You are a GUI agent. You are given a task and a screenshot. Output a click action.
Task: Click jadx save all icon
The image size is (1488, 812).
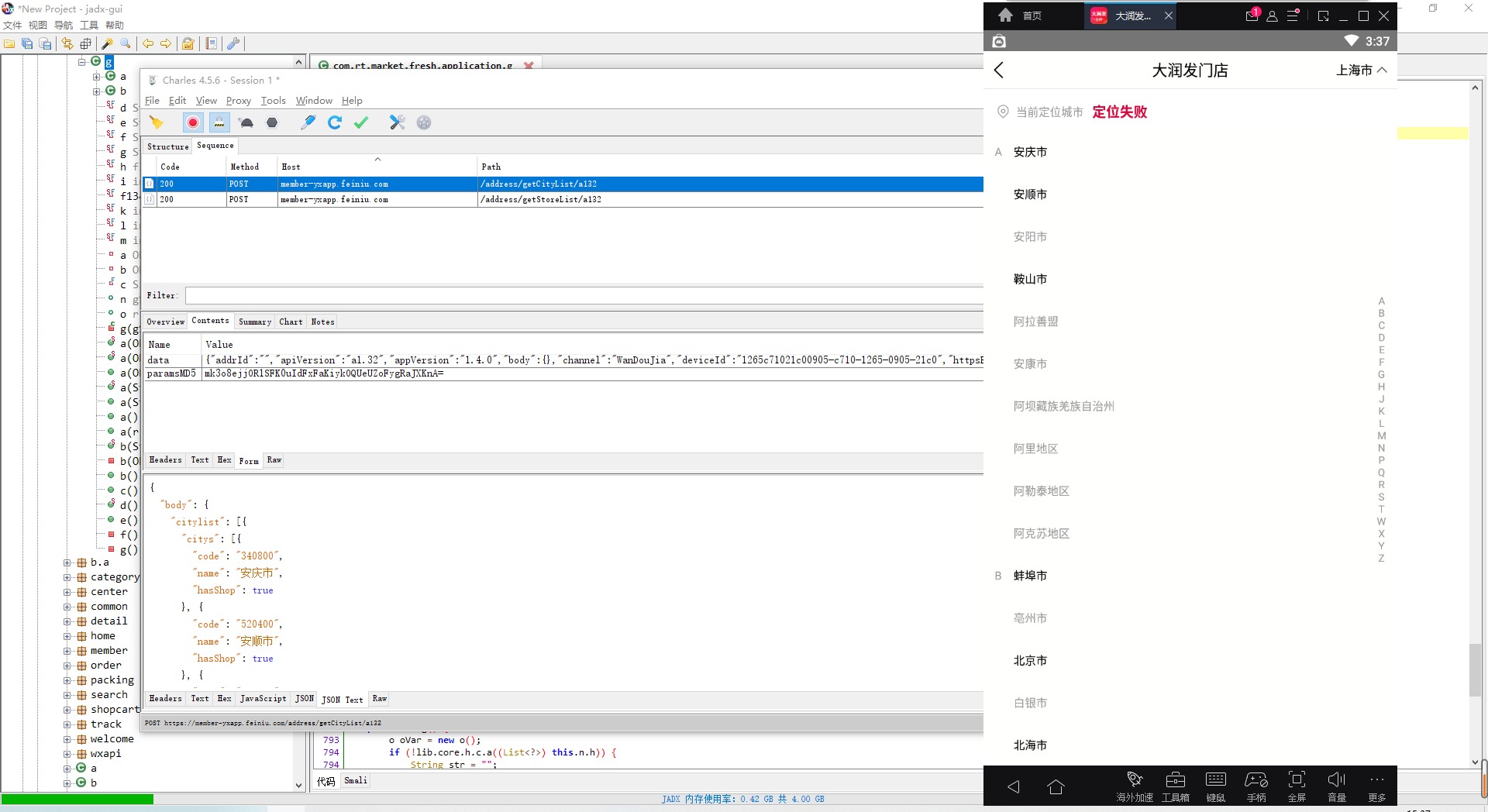pyautogui.click(x=27, y=43)
